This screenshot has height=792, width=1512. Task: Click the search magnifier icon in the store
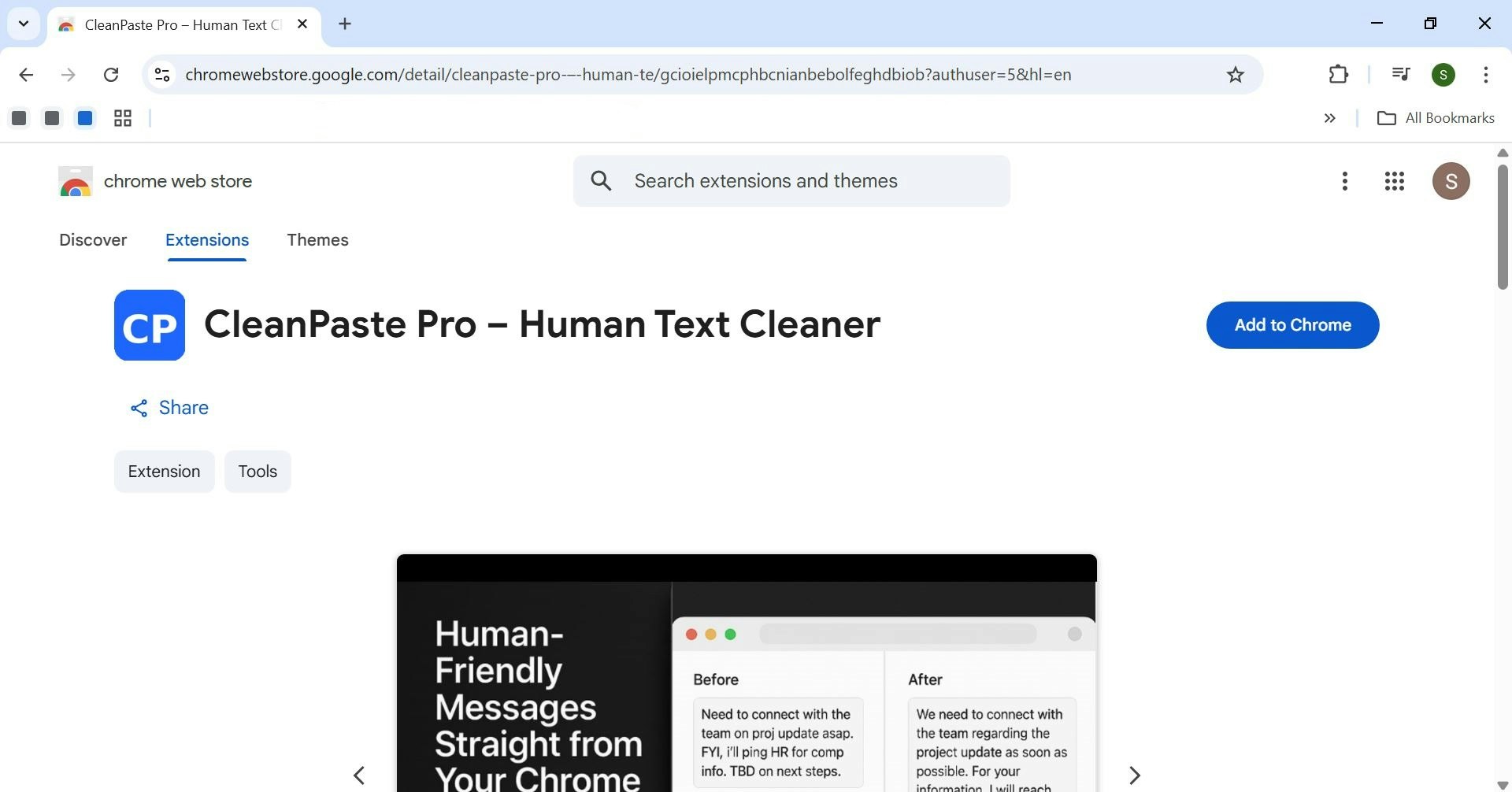pyautogui.click(x=601, y=180)
